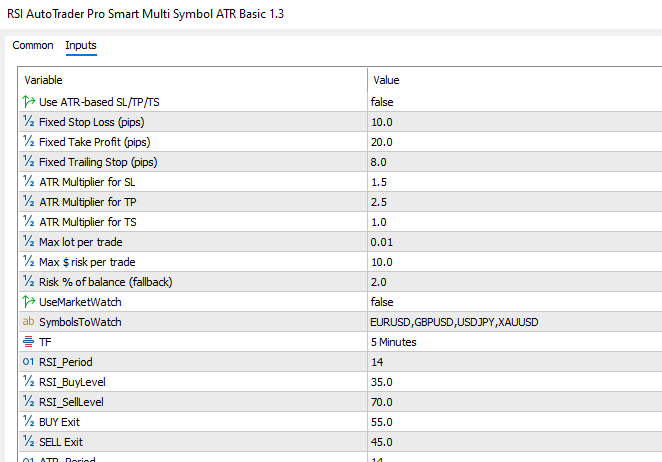The height and width of the screenshot is (462, 662).
Task: Edit the RSI_BuyLevel value 35.0
Action: [381, 382]
